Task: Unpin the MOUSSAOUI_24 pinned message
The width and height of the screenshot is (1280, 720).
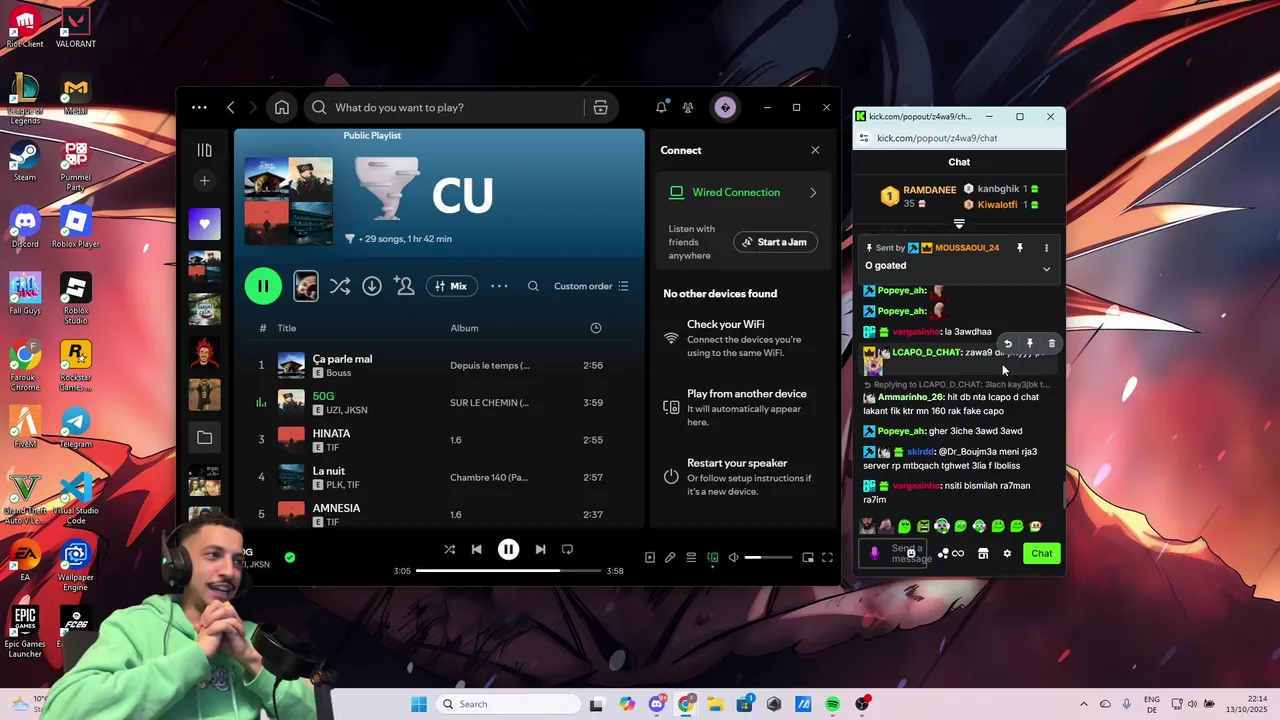Action: (x=1020, y=248)
